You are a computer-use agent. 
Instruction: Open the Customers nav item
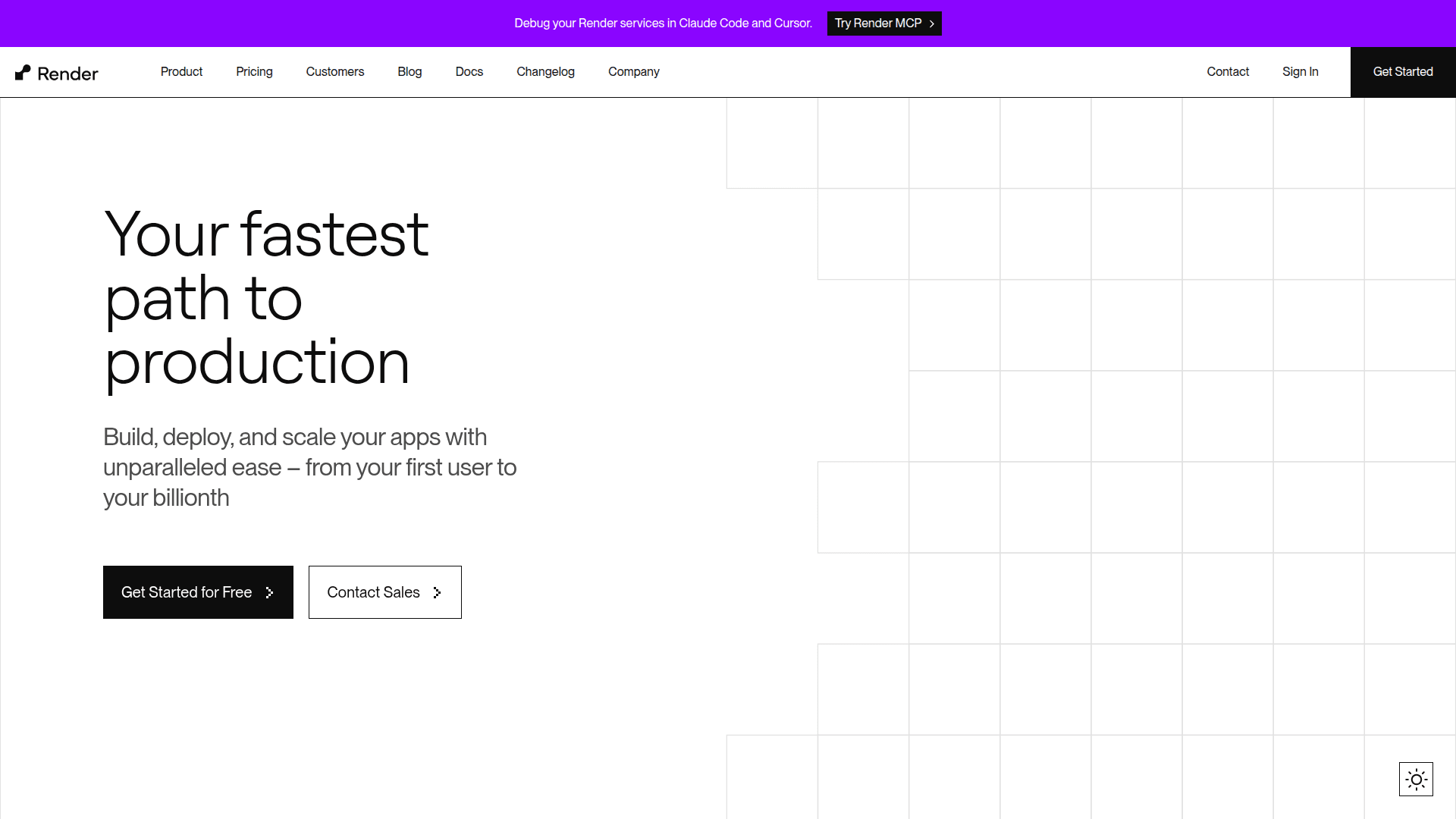334,71
